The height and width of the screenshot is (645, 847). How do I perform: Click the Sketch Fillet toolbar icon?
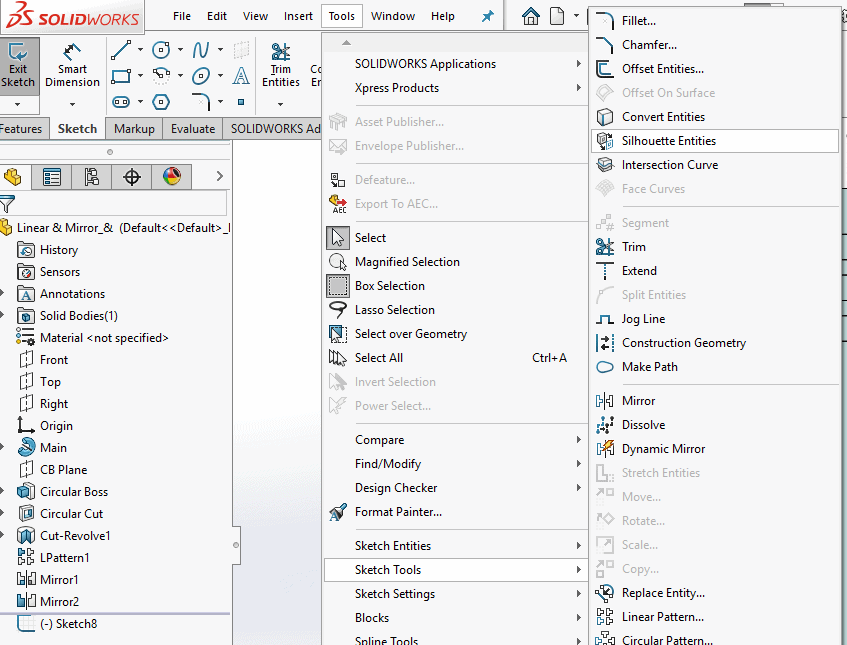(x=201, y=102)
